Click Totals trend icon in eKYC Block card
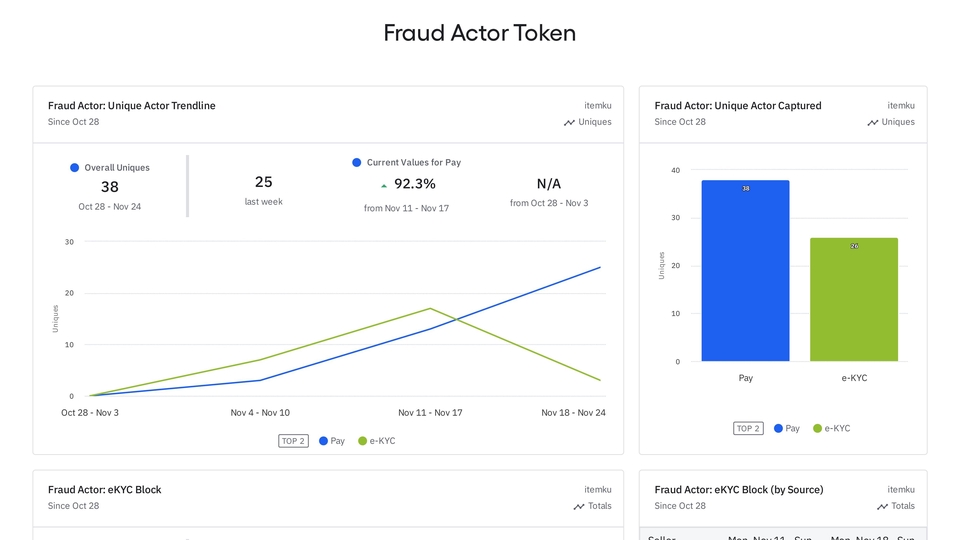Viewport: 960px width, 540px height. click(579, 507)
